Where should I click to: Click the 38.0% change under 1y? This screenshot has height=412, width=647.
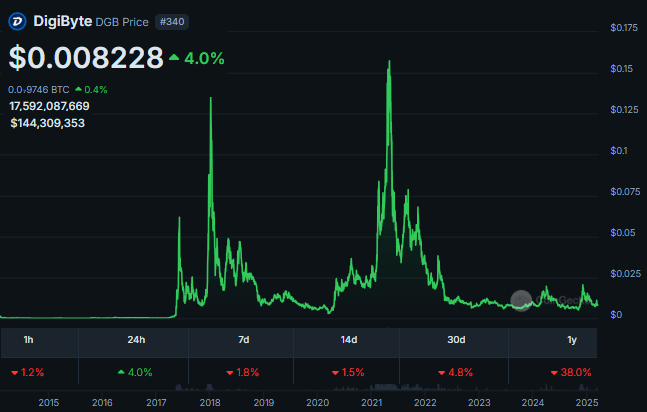tap(571, 372)
